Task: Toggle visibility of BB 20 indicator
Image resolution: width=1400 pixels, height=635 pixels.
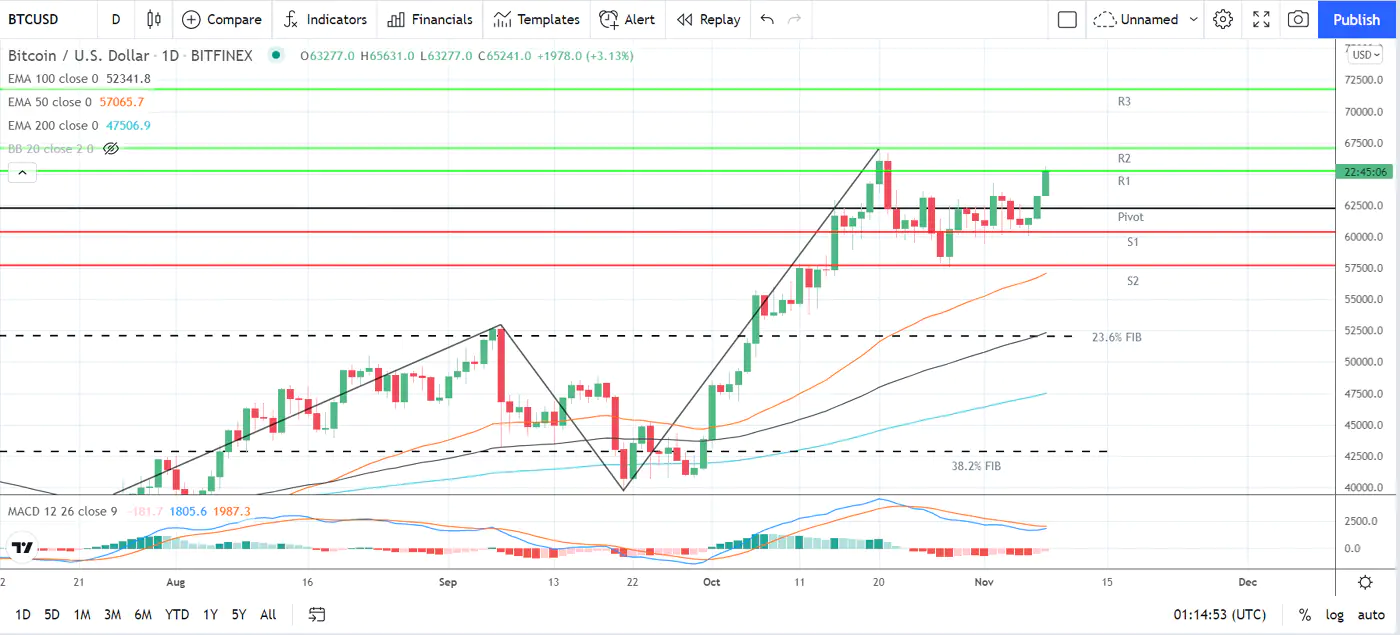Action: pos(111,148)
